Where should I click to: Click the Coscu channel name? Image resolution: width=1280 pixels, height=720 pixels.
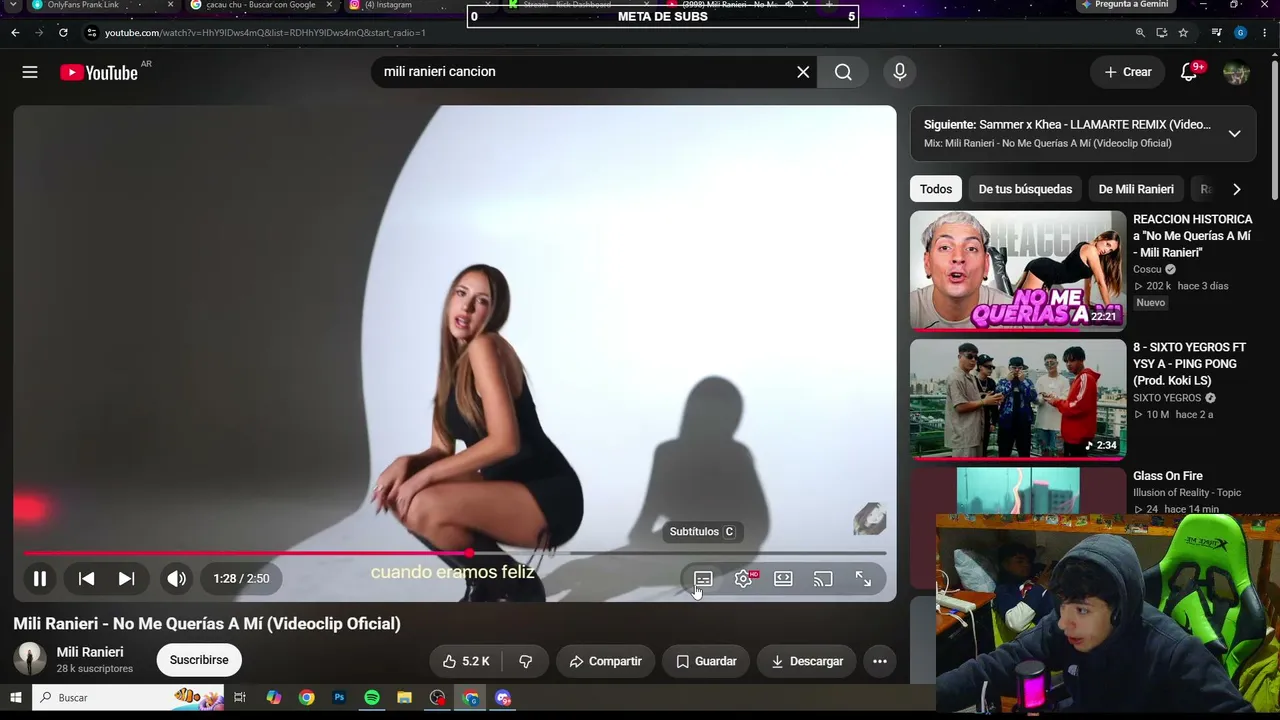click(1147, 269)
